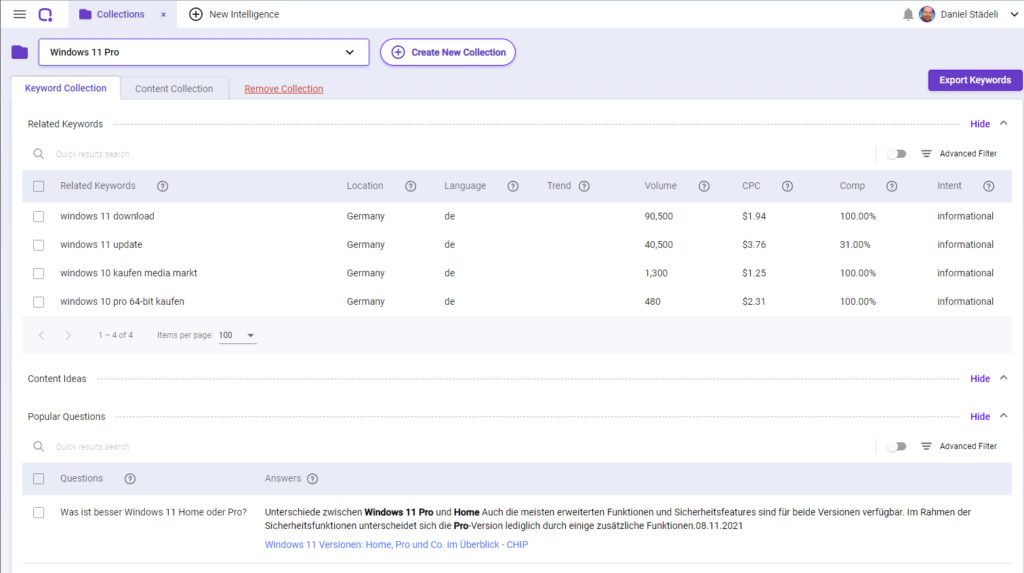
Task: Click Export Keywords button
Action: pyautogui.click(x=975, y=80)
